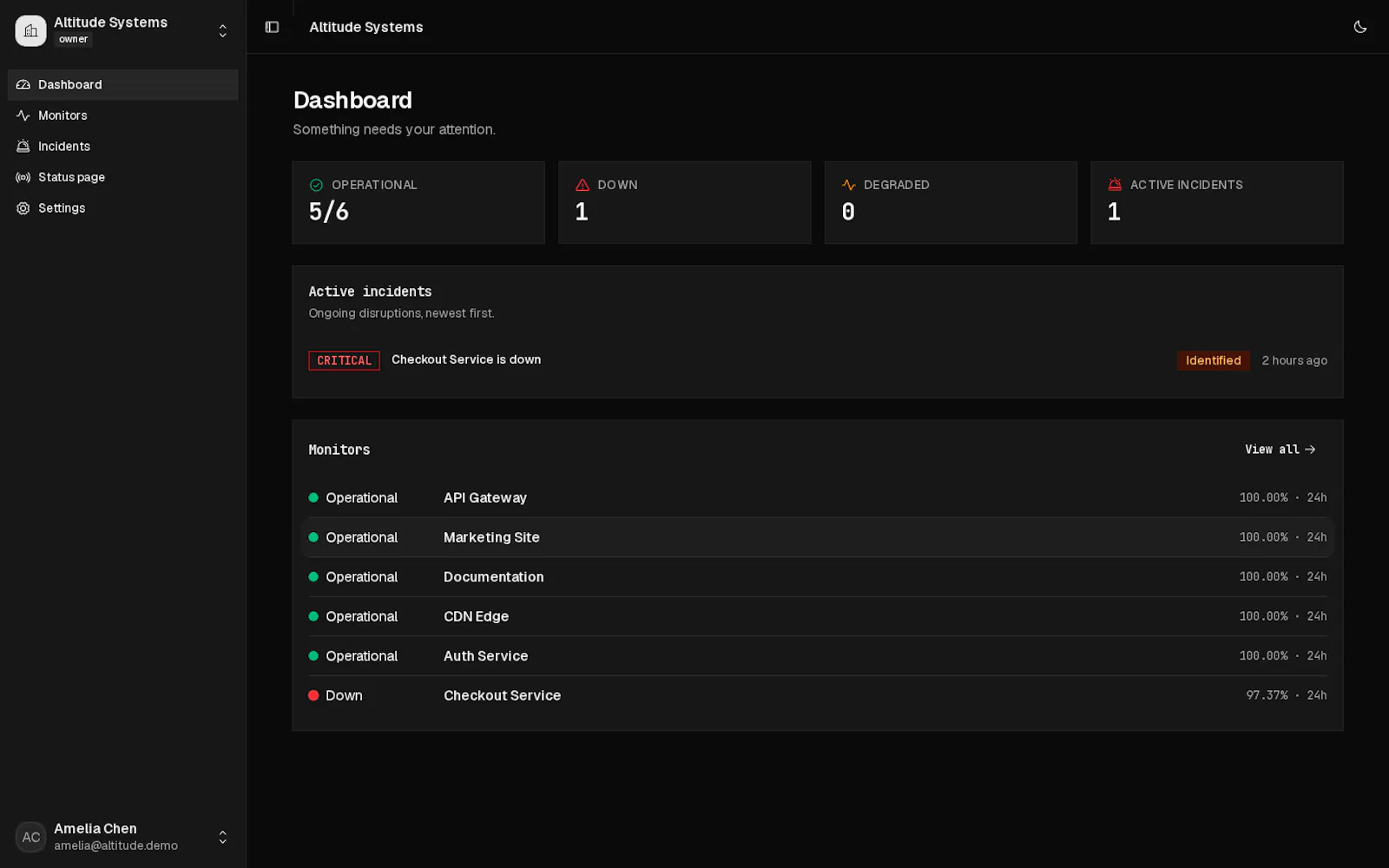
Task: Click View all monitors link
Action: coord(1280,450)
